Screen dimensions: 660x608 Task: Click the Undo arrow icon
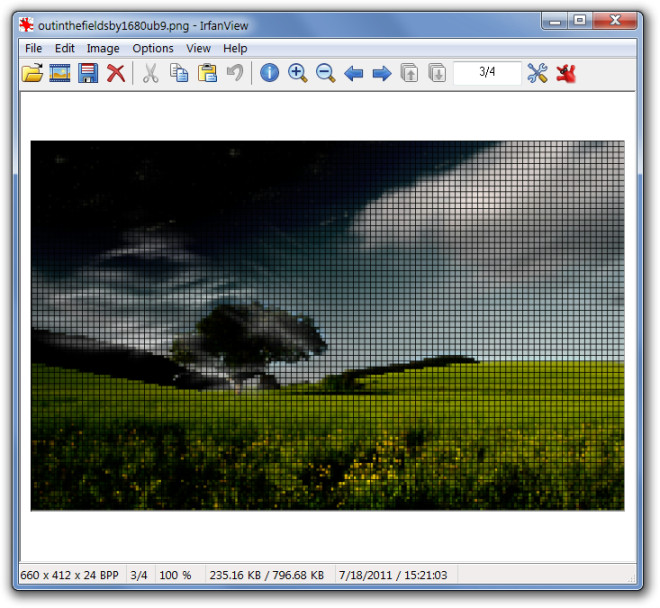235,72
